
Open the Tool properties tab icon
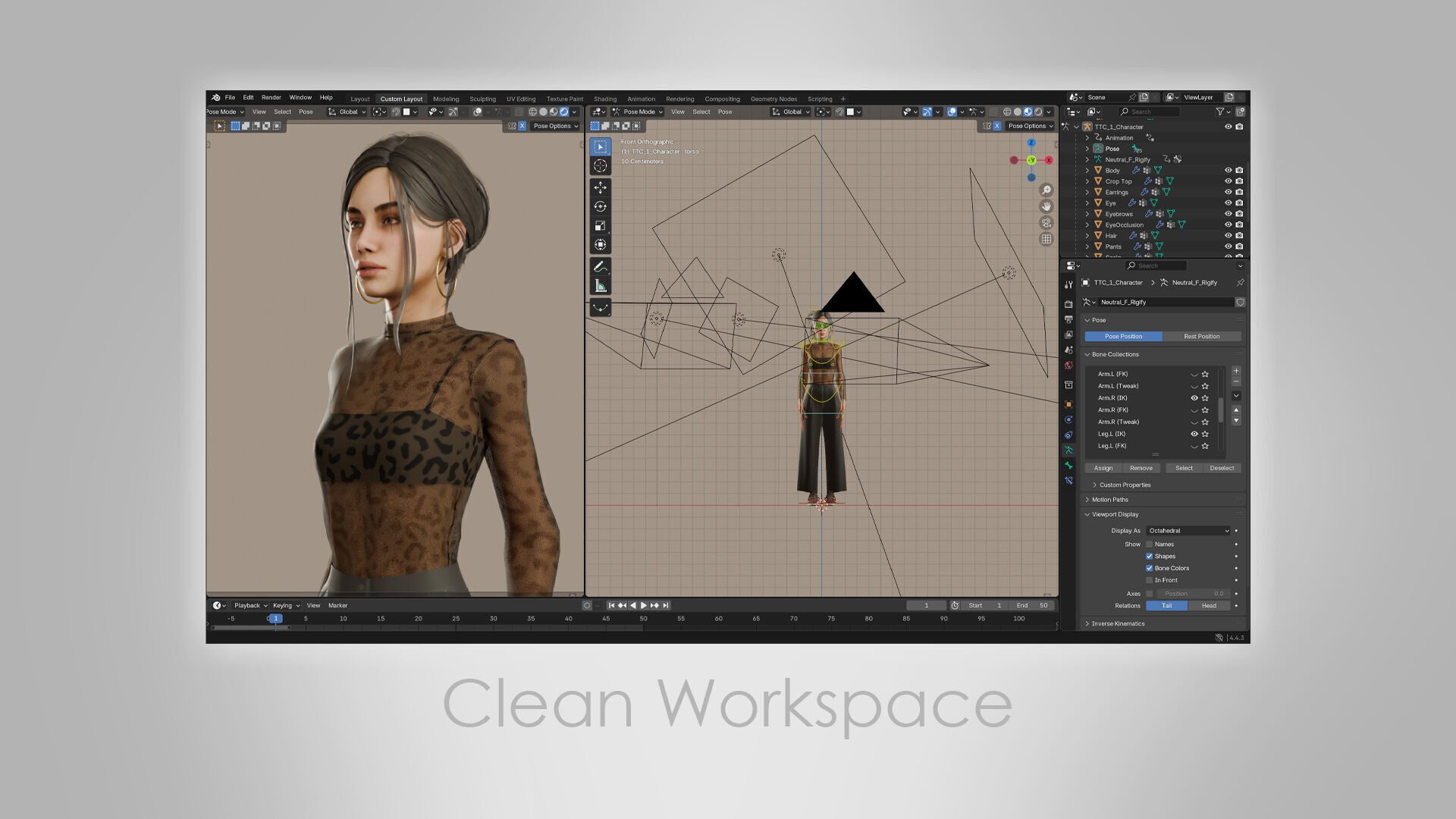1068,284
